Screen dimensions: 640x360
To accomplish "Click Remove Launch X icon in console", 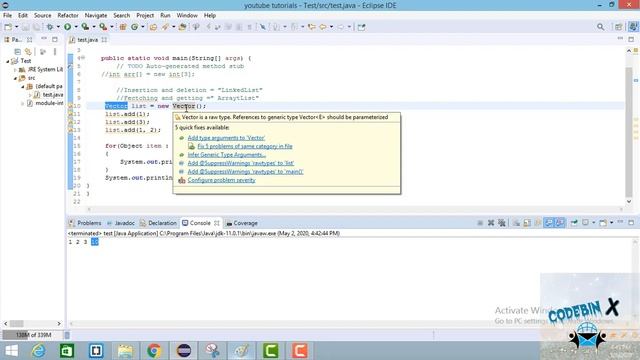I will (491, 223).
